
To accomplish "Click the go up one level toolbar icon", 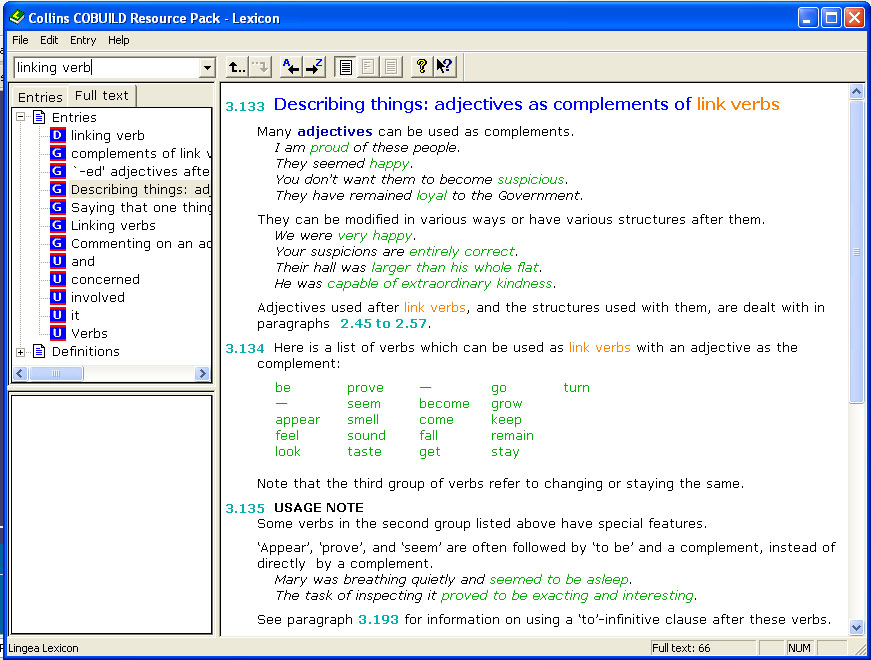I will 237,67.
